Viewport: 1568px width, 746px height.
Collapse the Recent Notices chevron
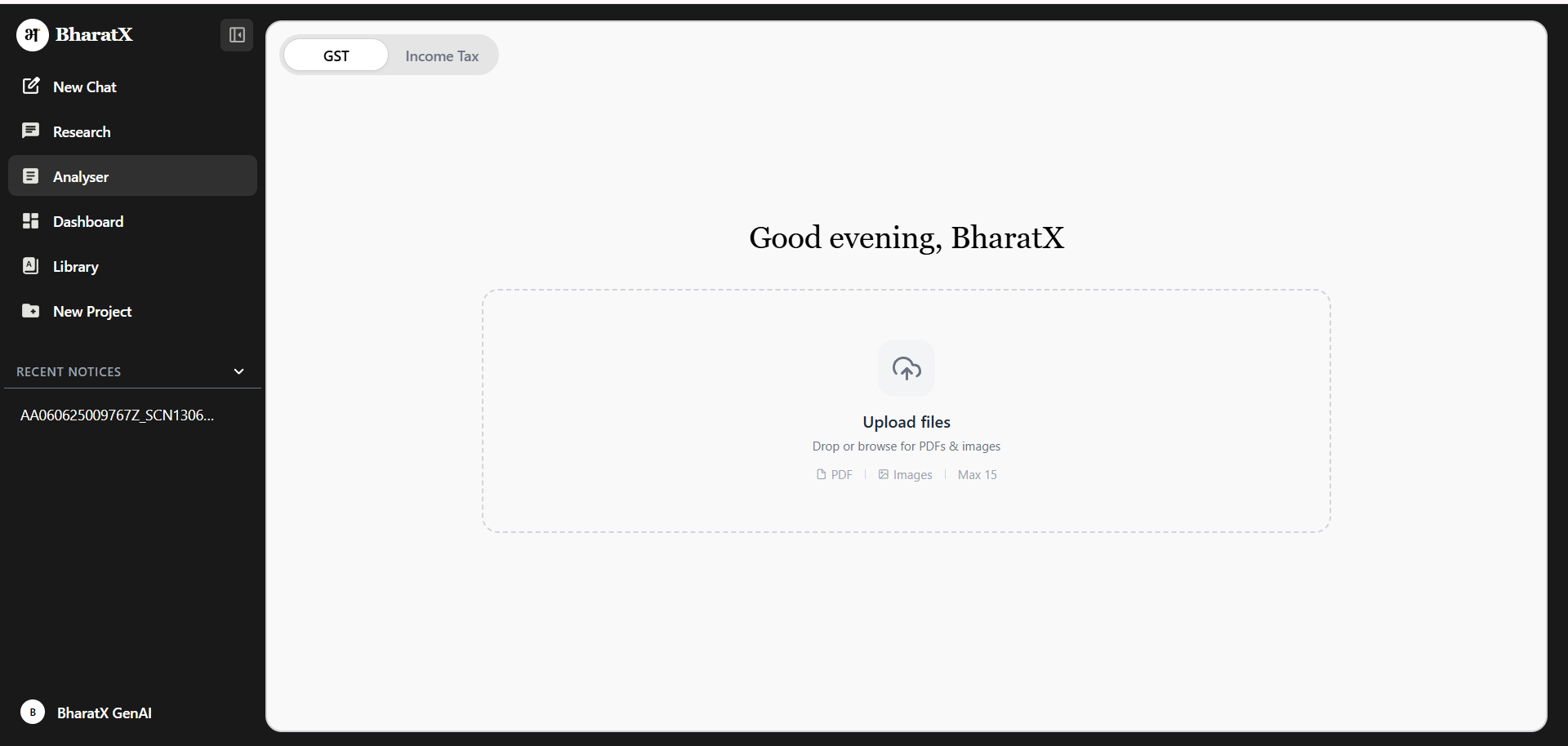(x=238, y=371)
